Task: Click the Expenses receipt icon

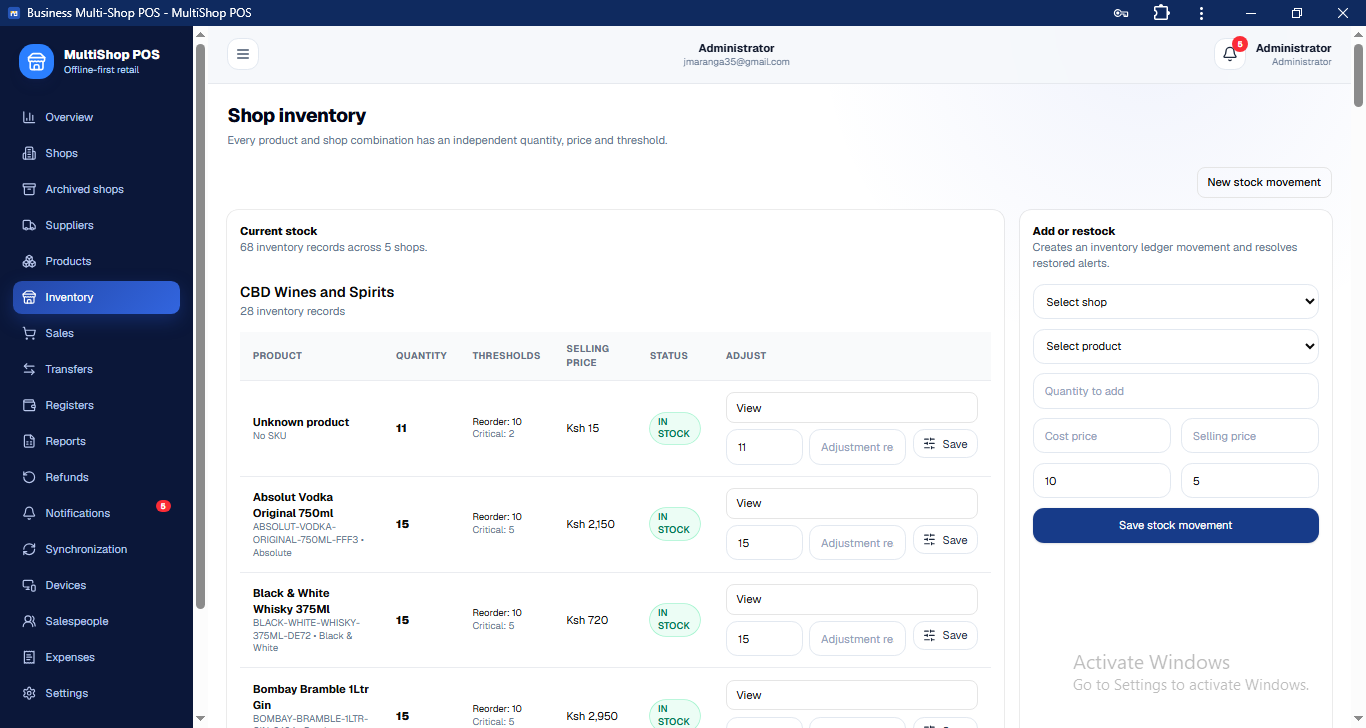Action: point(29,657)
